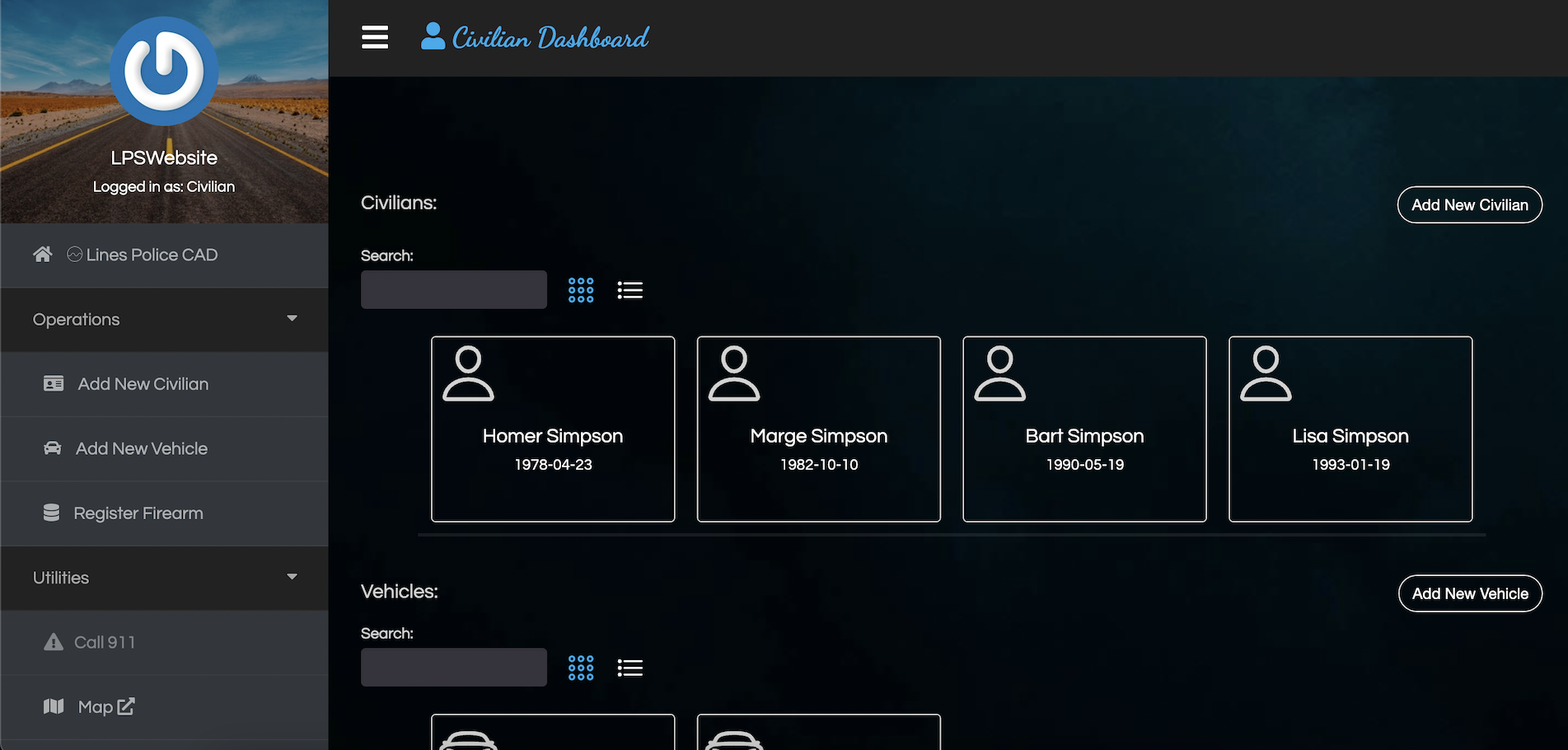Viewport: 1568px width, 750px height.
Task: Switch Vehicles to grid view
Action: [x=581, y=667]
